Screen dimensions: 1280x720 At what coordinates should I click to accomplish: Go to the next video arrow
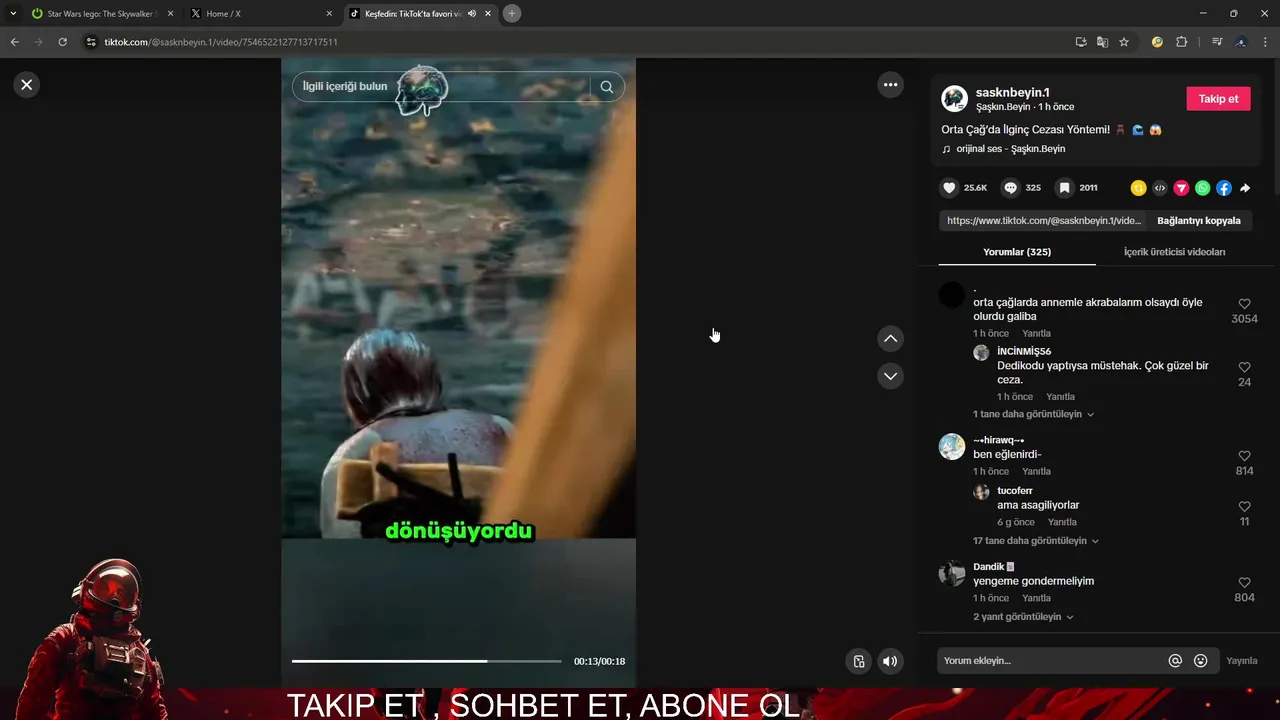pos(890,376)
